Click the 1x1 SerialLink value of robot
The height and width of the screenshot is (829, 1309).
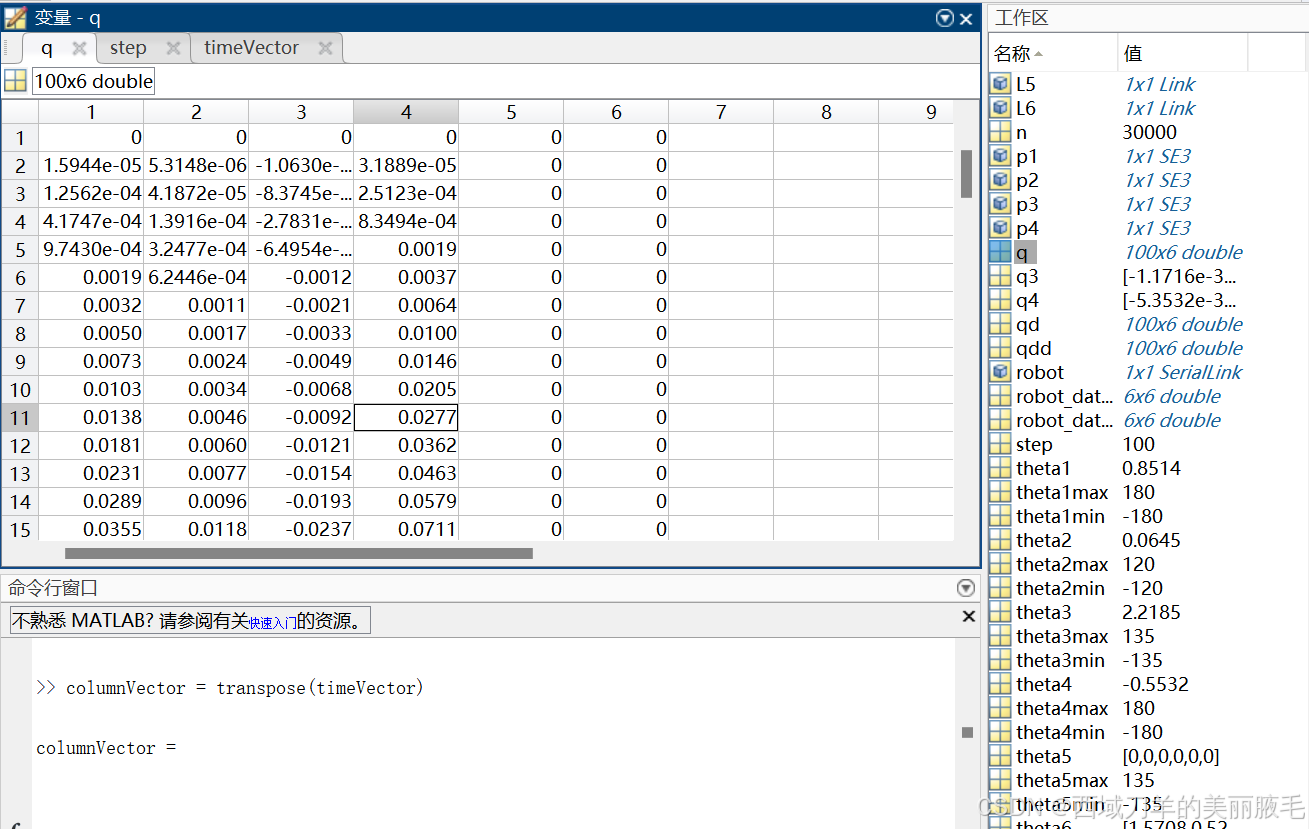[x=1183, y=372]
